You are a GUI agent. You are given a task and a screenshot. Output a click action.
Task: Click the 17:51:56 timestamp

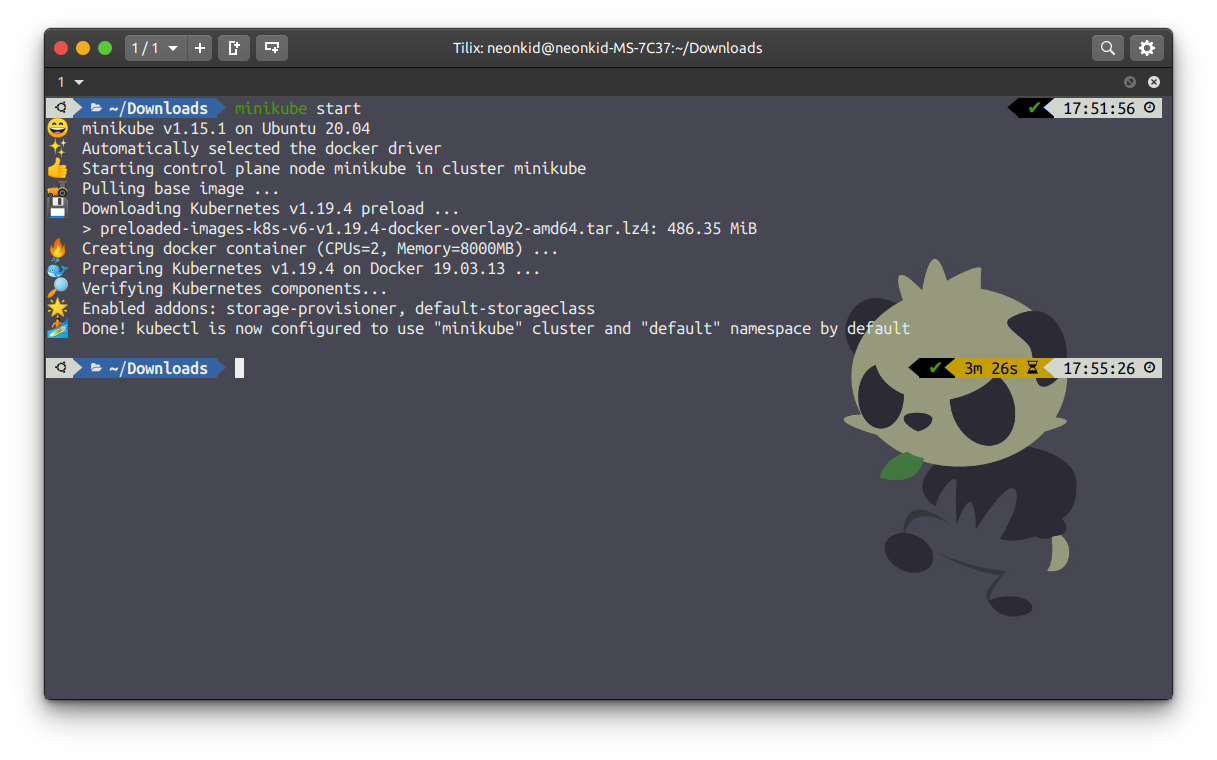coord(1099,108)
